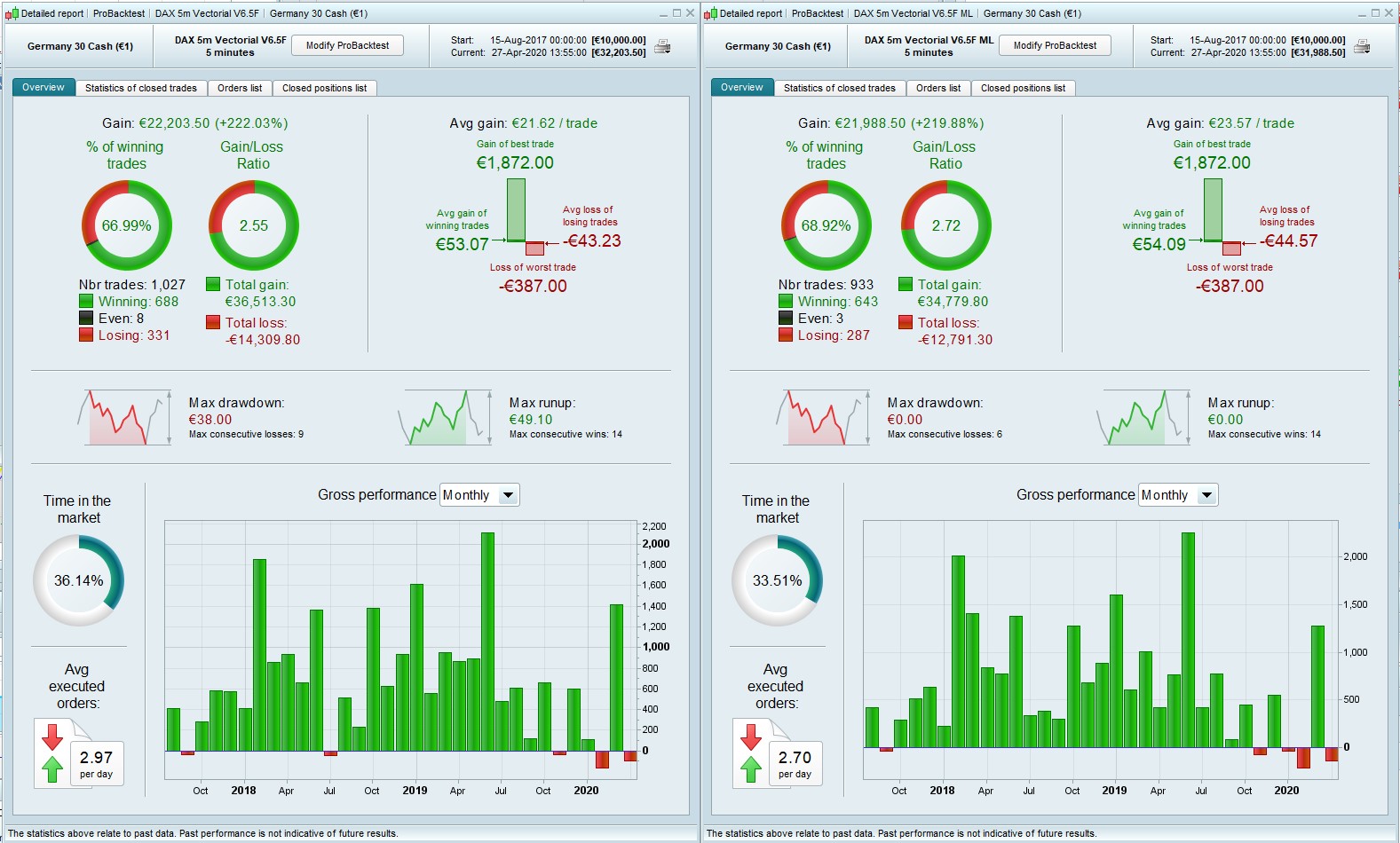Click the green Winning legend swatch in left report
This screenshot has width=1400, height=843.
[86, 301]
